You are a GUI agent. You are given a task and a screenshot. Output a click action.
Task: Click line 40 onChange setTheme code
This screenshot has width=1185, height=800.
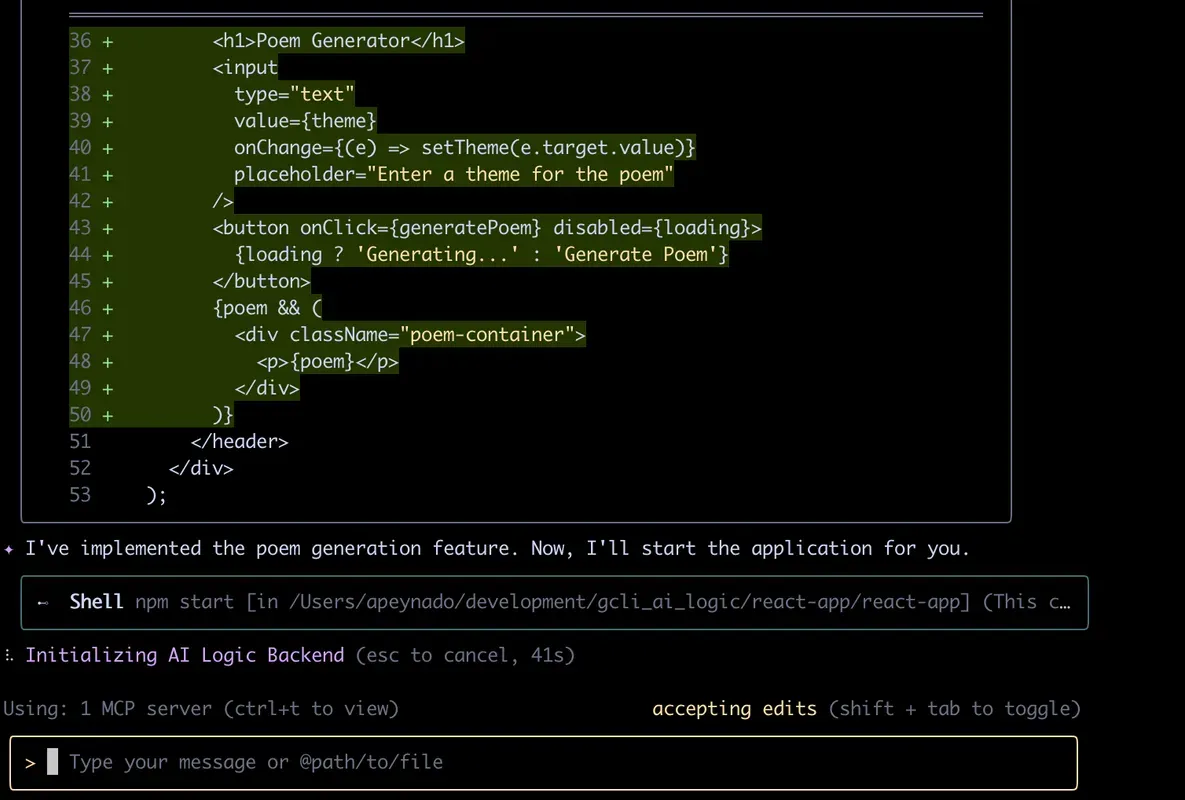(464, 147)
